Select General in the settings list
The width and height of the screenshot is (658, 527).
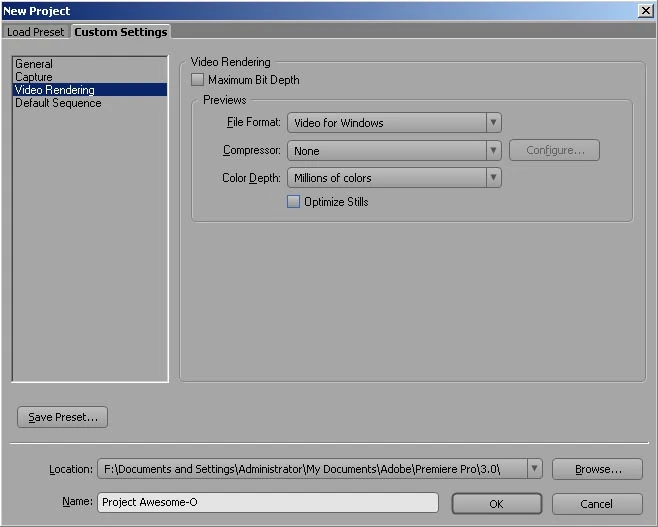pyautogui.click(x=34, y=64)
